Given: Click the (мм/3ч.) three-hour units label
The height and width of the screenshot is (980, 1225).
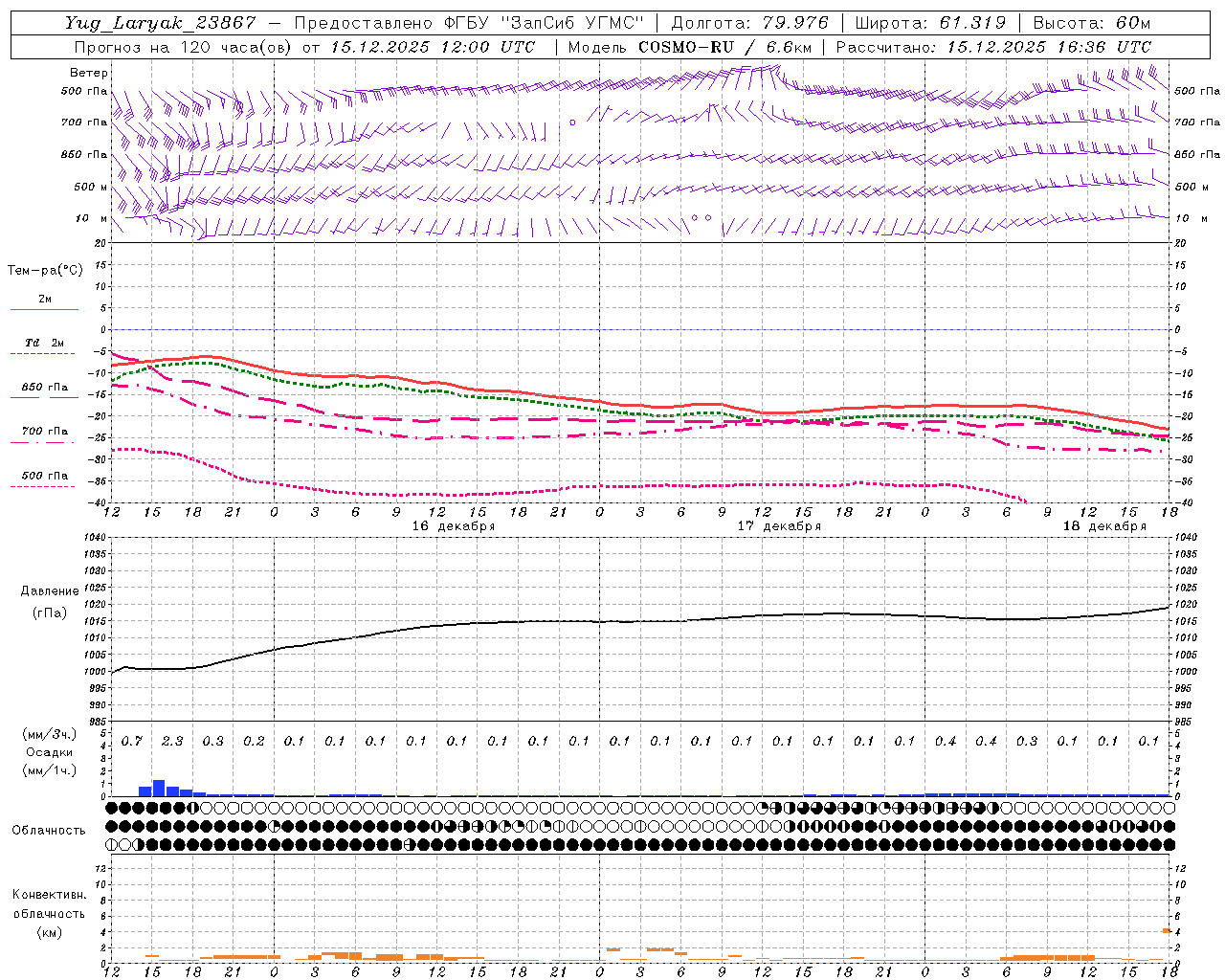Looking at the screenshot, I should tap(50, 734).
